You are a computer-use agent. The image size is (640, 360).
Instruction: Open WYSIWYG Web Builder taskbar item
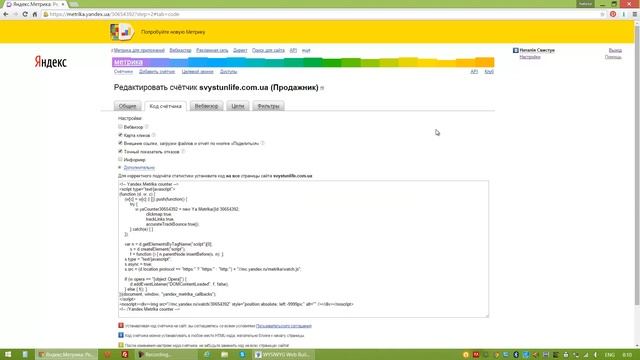click(x=284, y=354)
